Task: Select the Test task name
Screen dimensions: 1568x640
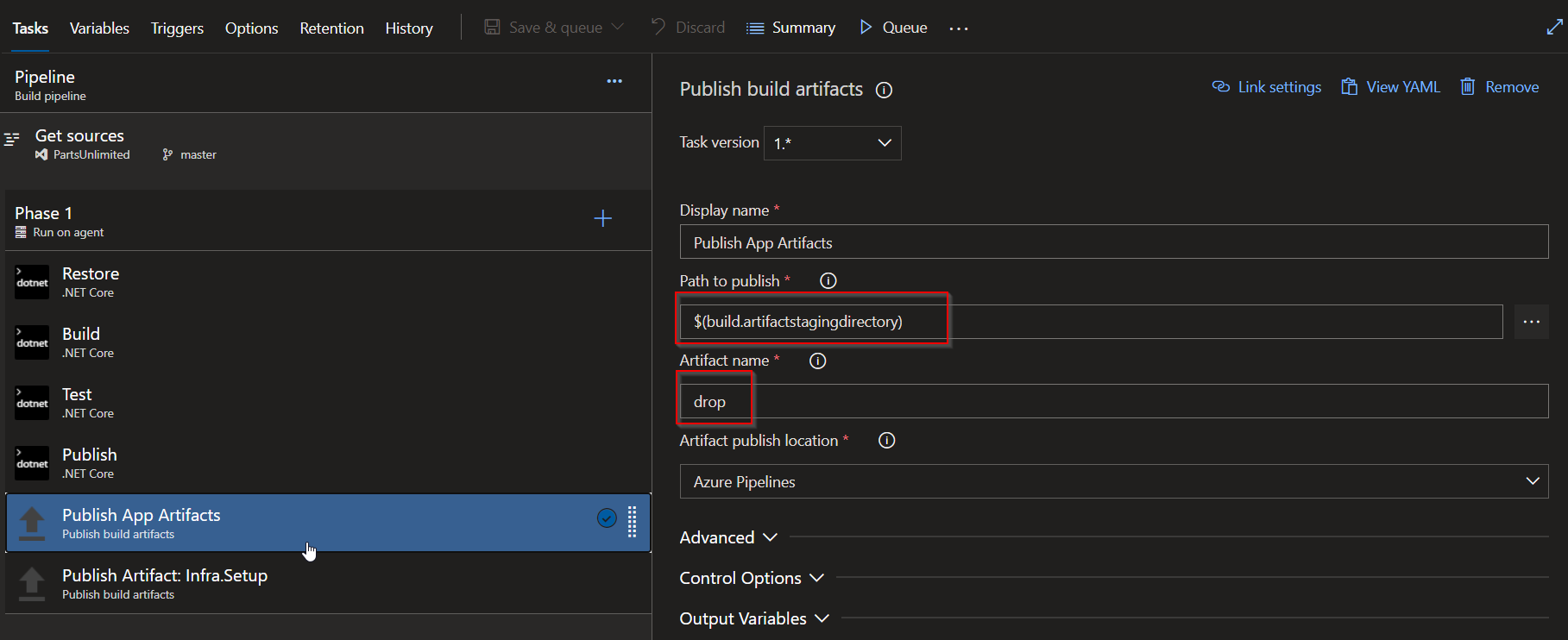Action: click(x=77, y=394)
